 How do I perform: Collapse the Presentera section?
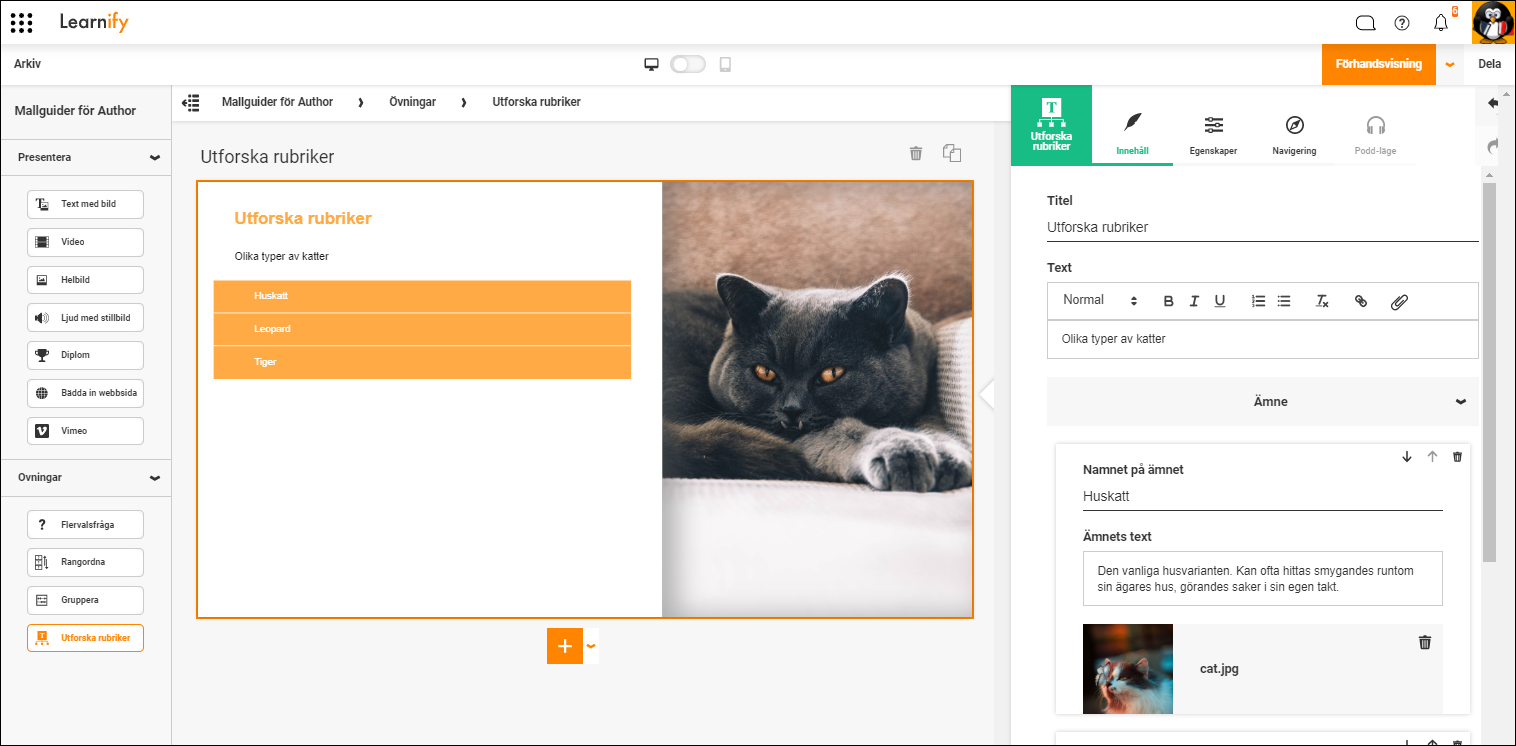(155, 158)
